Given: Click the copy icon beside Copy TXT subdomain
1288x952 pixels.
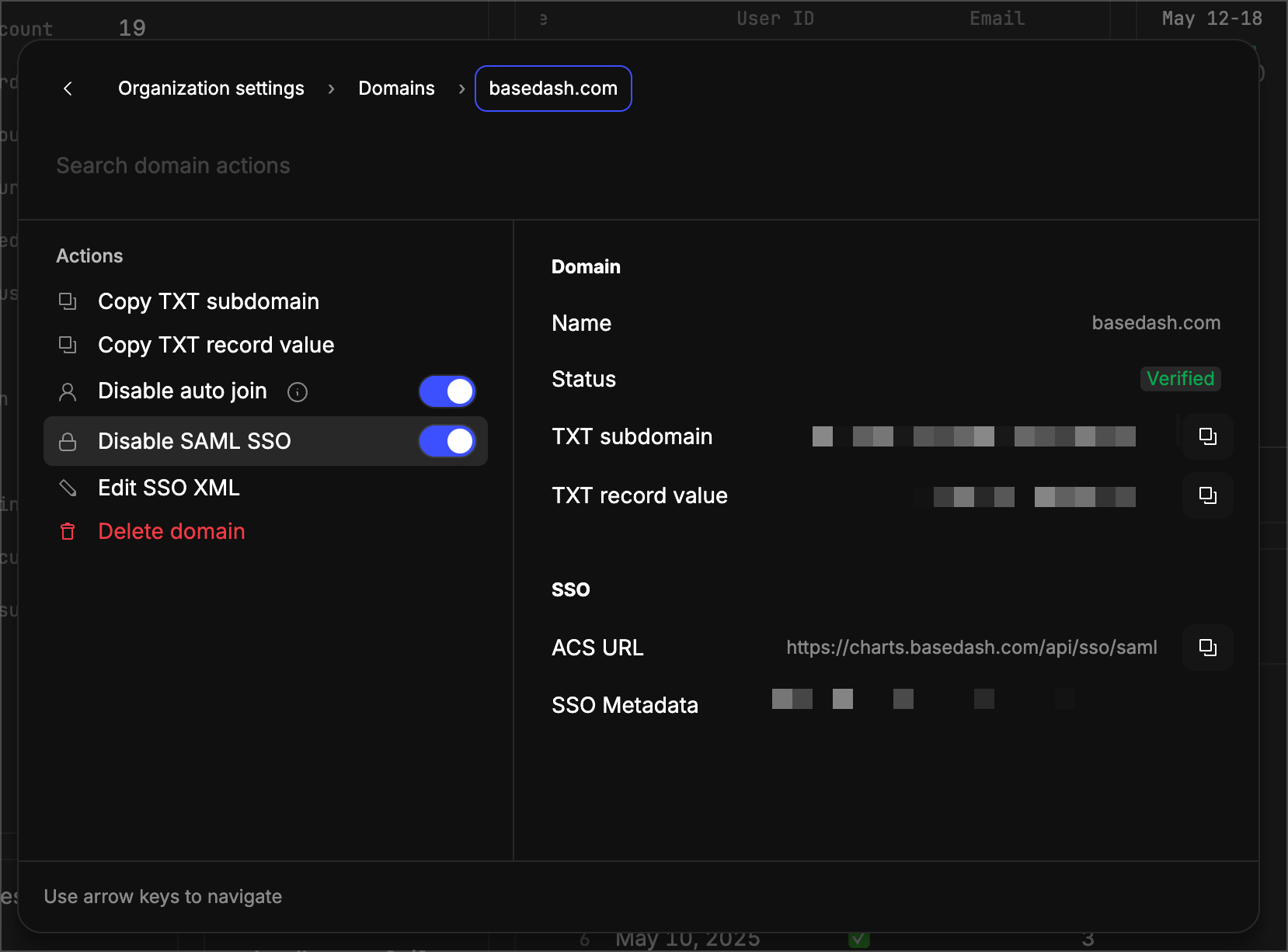Looking at the screenshot, I should 68,301.
